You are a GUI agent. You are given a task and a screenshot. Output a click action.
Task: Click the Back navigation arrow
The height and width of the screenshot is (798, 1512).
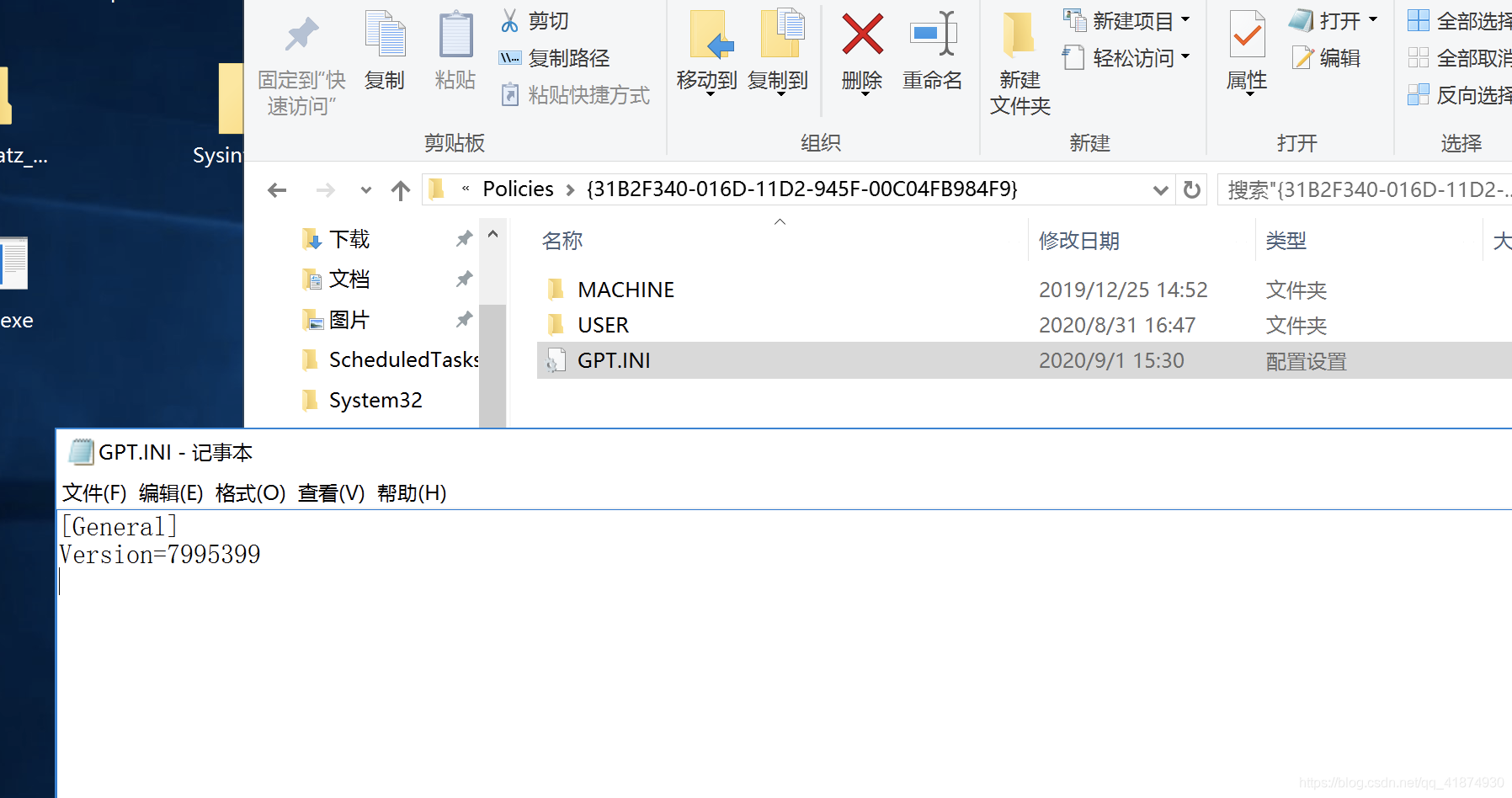click(x=277, y=190)
